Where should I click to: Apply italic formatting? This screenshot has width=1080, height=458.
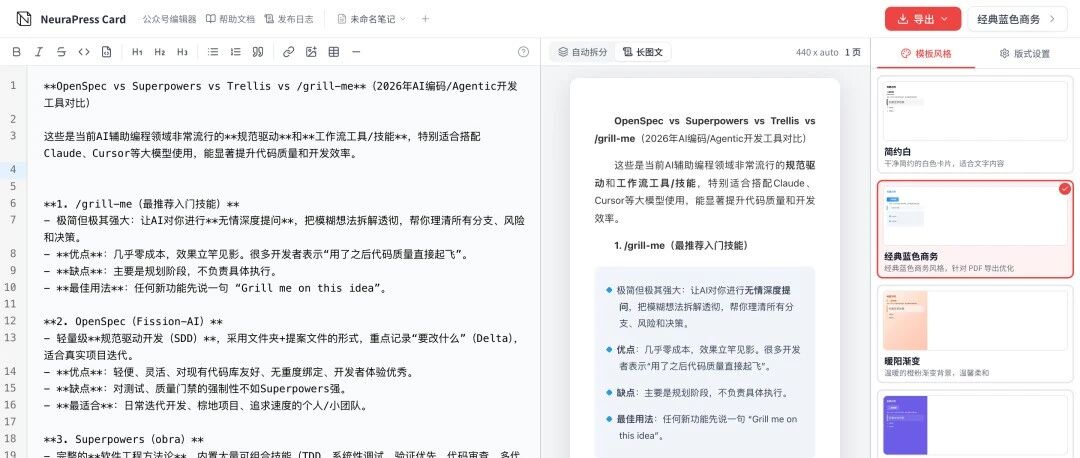click(x=39, y=52)
